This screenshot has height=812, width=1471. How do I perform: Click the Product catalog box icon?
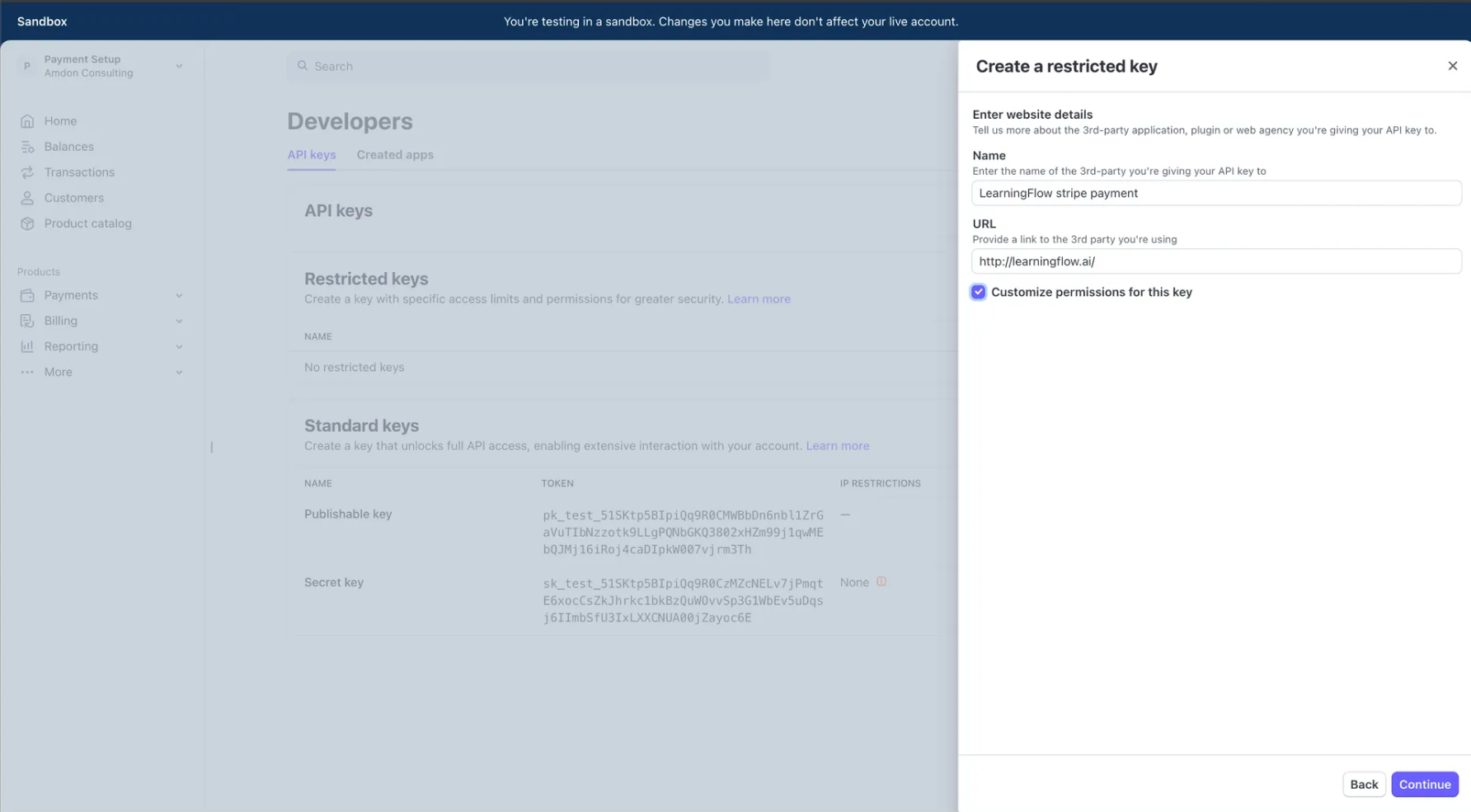point(27,223)
